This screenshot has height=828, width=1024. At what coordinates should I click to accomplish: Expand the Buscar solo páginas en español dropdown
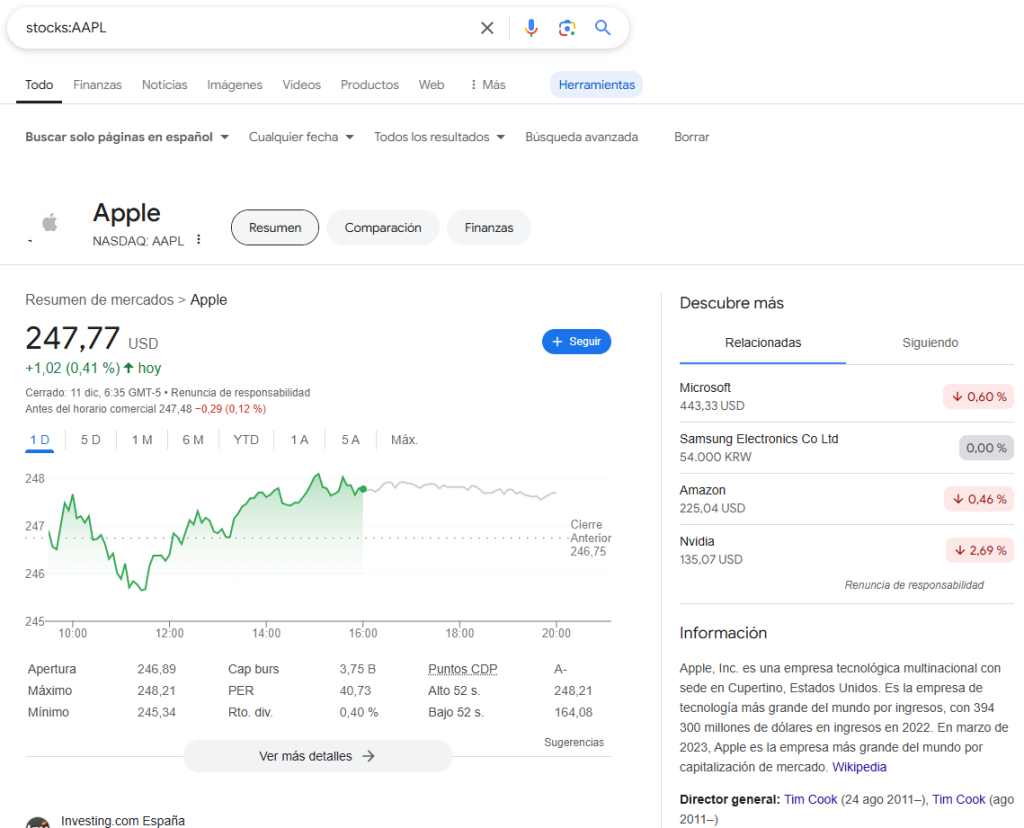(x=127, y=137)
